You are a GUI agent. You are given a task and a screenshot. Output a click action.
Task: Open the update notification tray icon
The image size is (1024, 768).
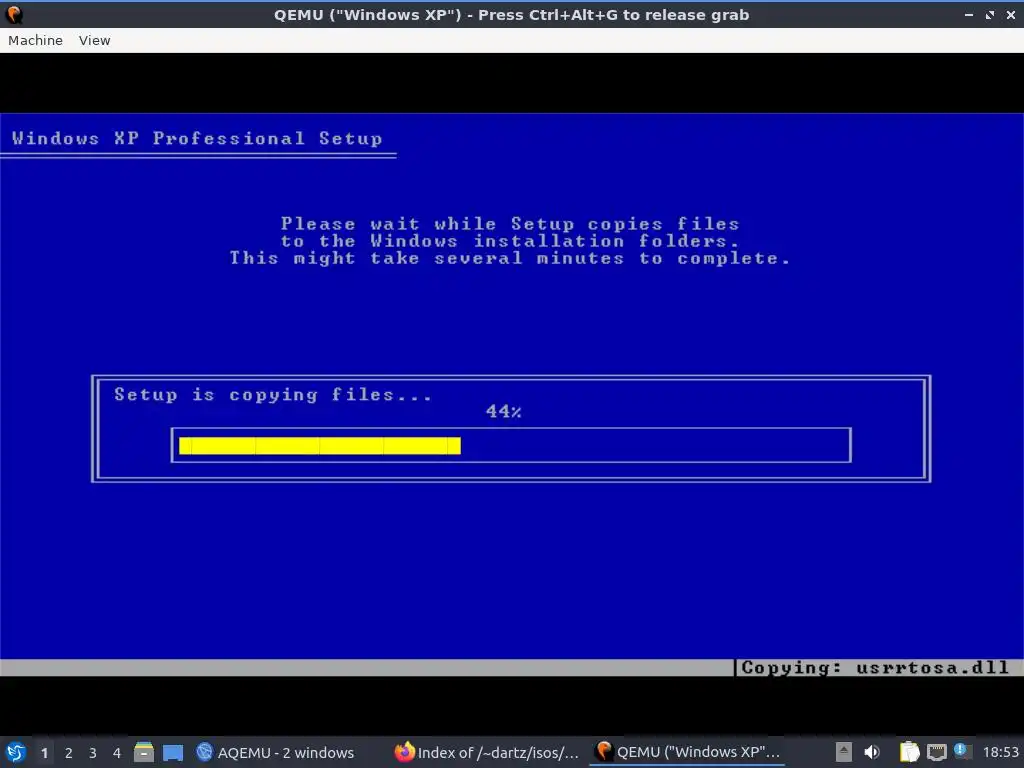(961, 750)
